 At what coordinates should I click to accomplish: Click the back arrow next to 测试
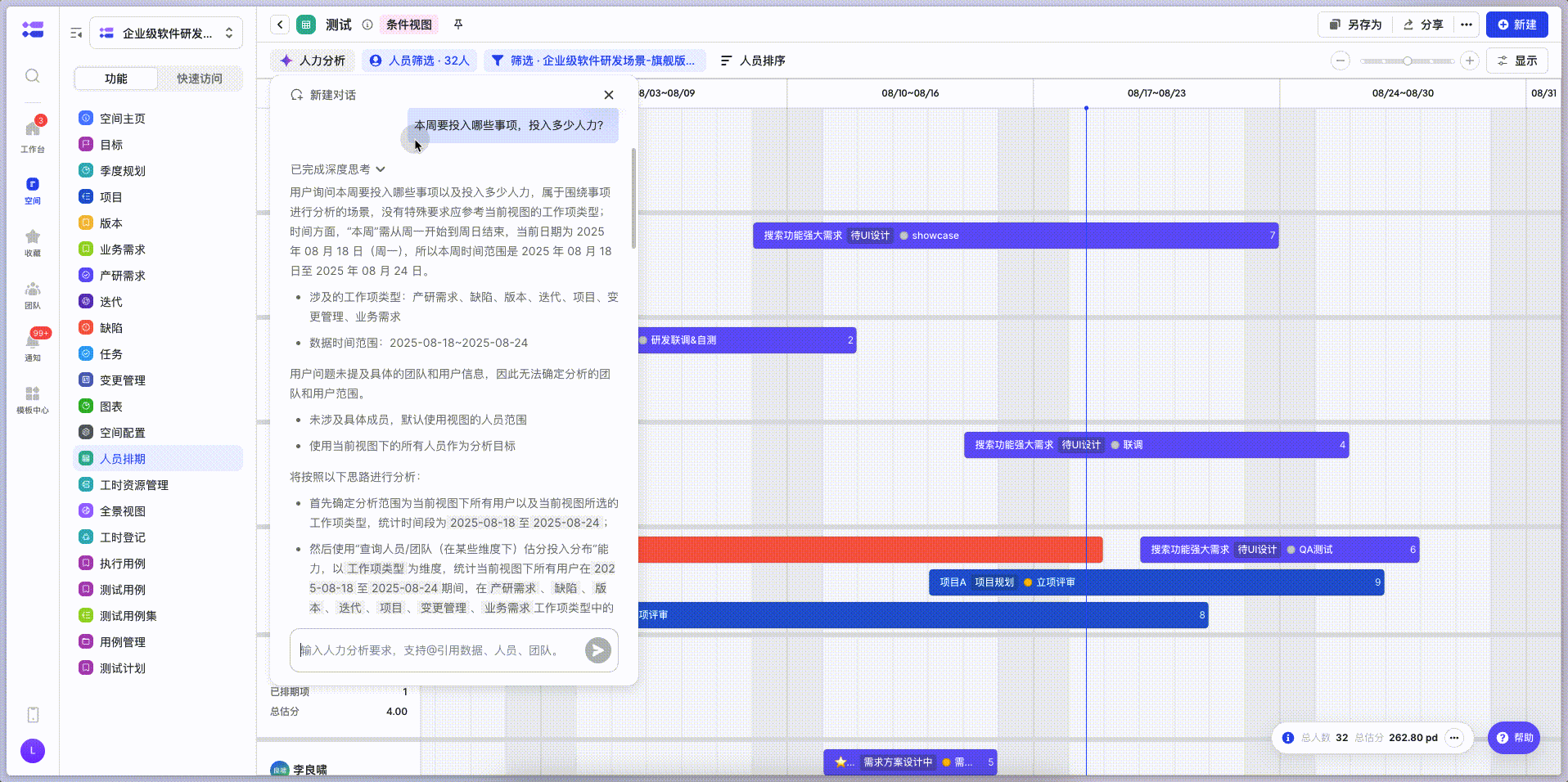point(280,25)
